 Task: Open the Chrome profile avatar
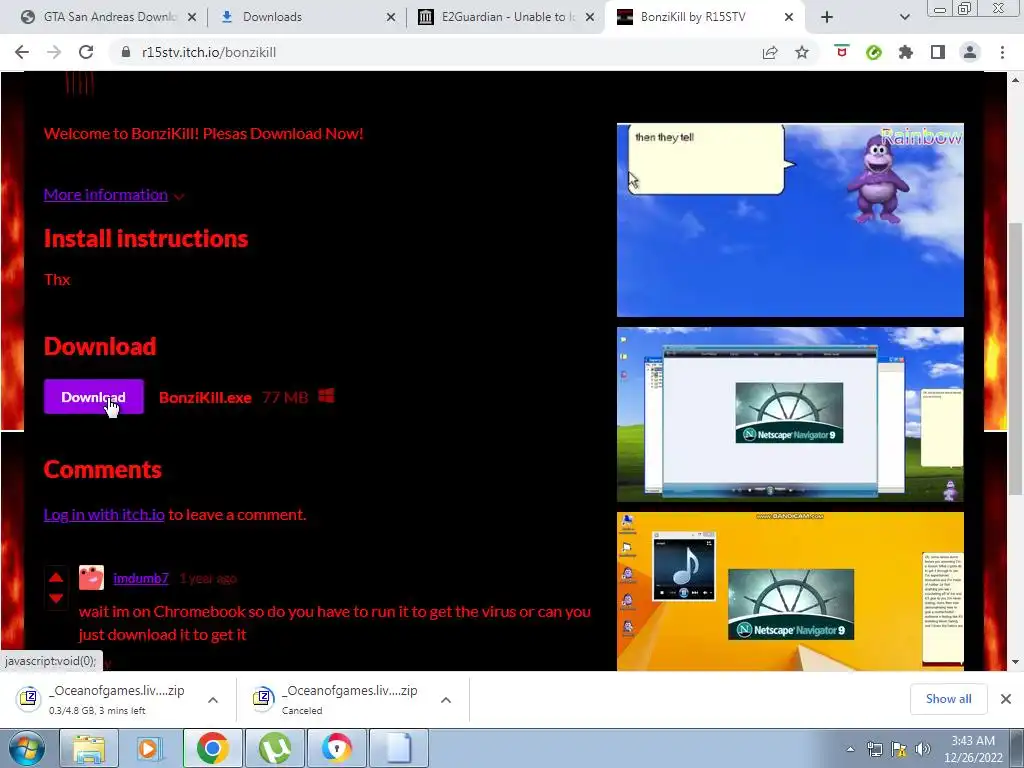coord(970,52)
